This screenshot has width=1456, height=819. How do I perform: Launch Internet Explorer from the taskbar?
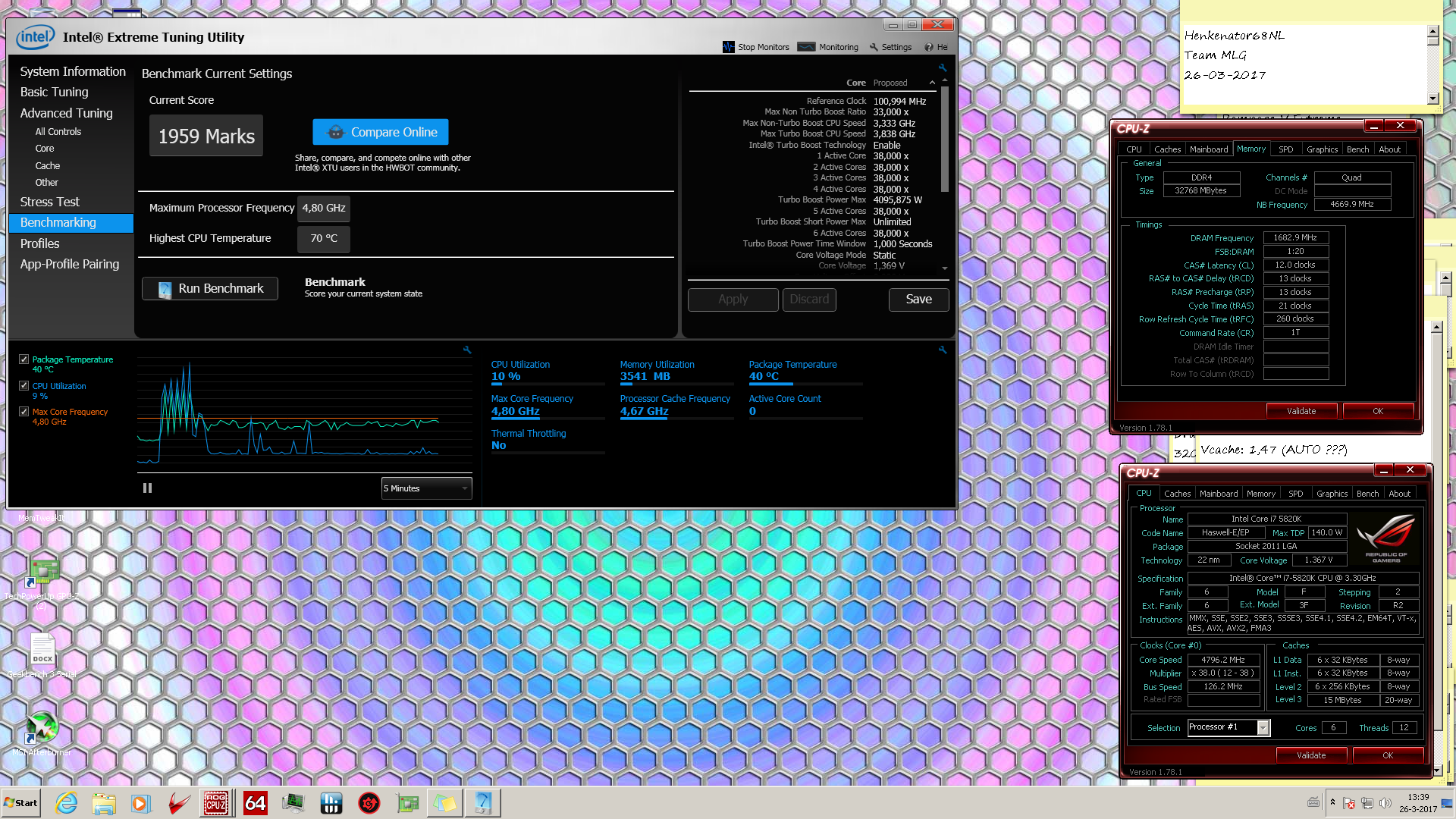pyautogui.click(x=66, y=803)
